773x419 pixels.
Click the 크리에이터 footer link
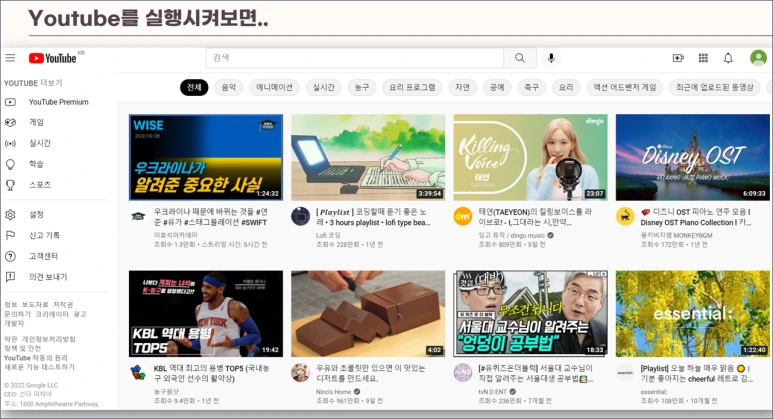pyautogui.click(x=52, y=314)
